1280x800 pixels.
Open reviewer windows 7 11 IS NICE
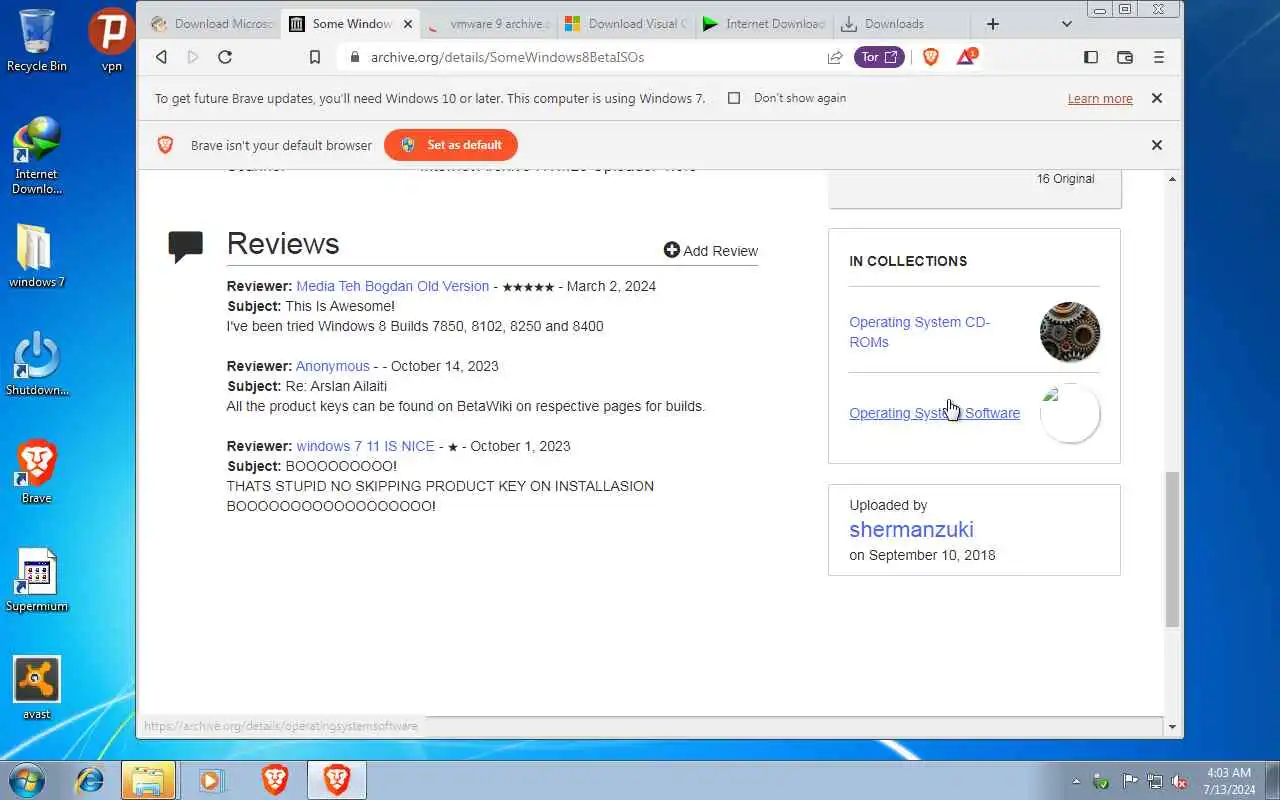pos(365,446)
